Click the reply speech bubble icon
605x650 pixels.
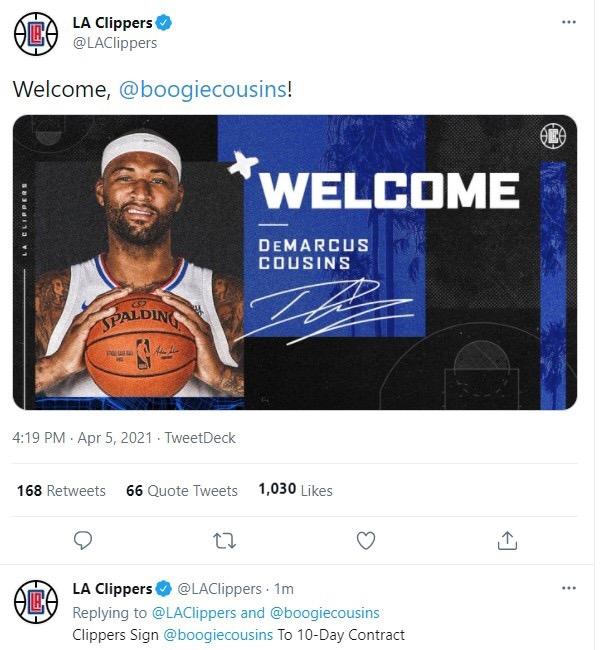coord(83,541)
